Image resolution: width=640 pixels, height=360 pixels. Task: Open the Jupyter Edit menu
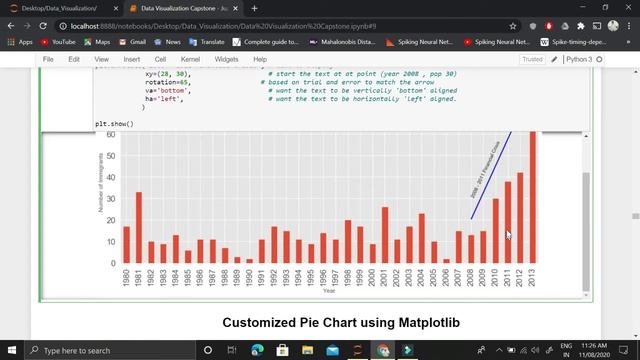coord(74,59)
